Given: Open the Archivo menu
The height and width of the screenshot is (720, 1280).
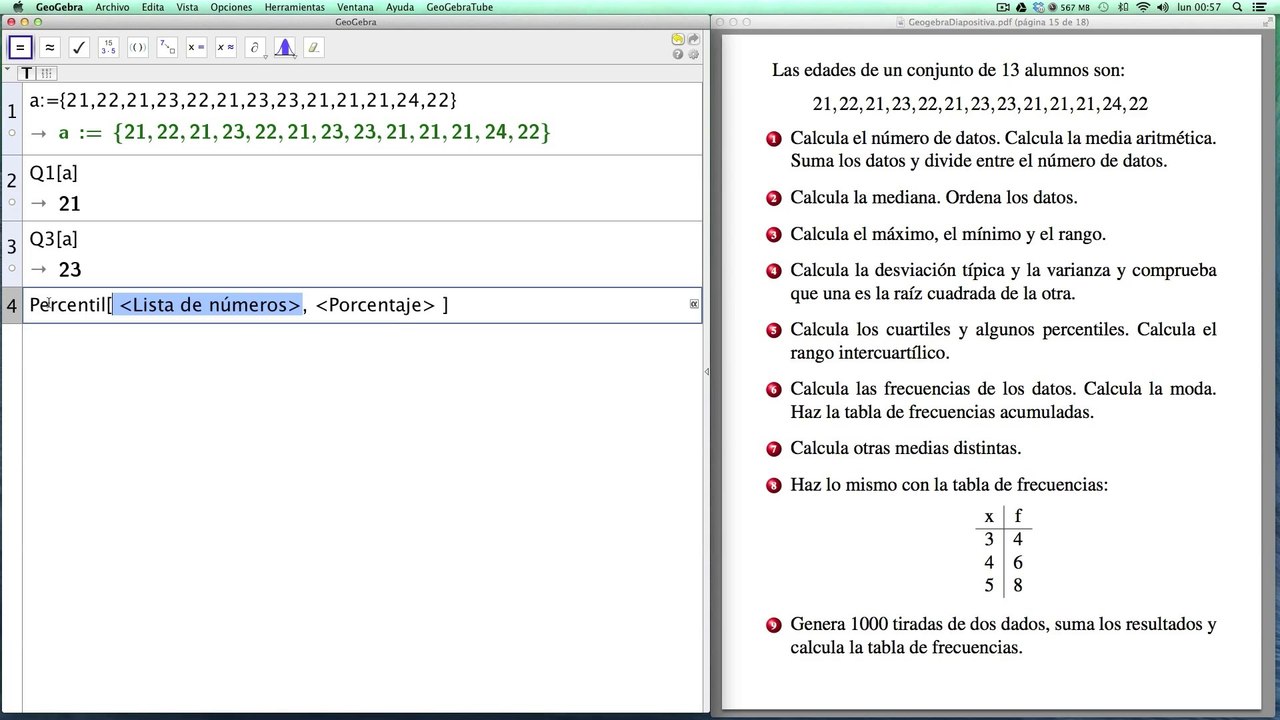Looking at the screenshot, I should pos(112,7).
